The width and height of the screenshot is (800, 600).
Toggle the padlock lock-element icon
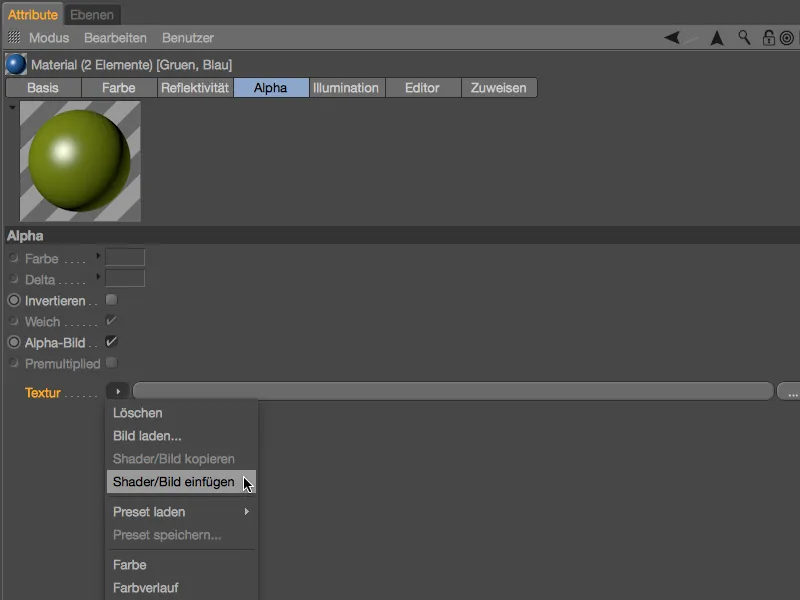[x=768, y=38]
